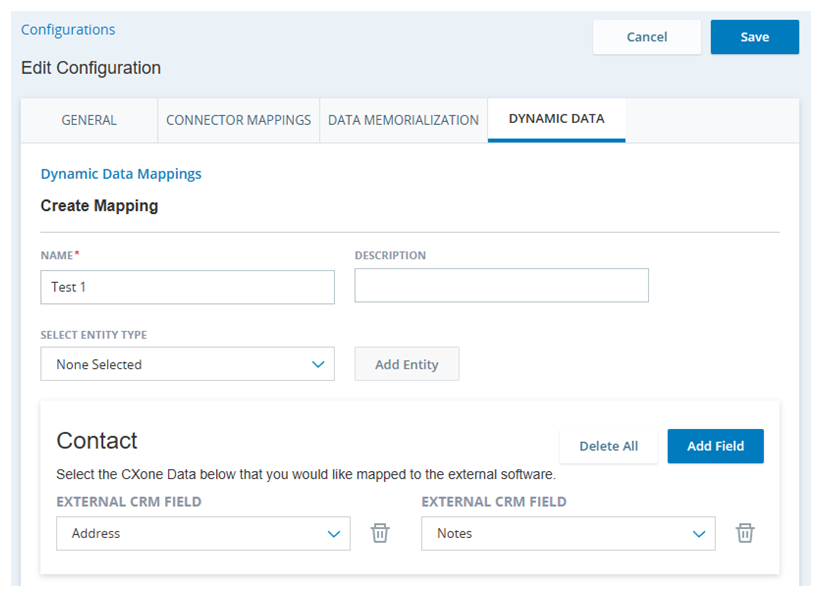This screenshot has width=823, height=598.
Task: Switch to the General tab
Action: [88, 120]
